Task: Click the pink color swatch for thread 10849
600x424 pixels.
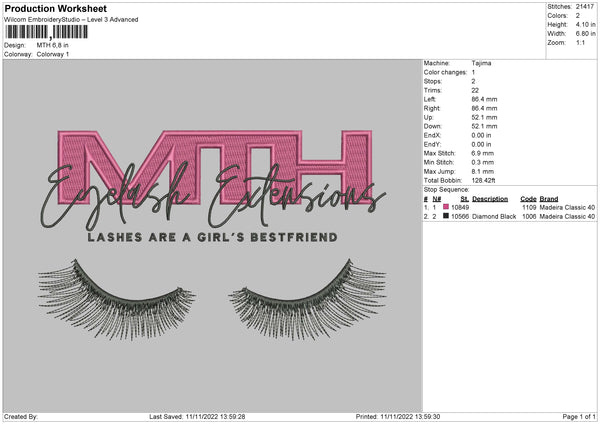Action: (x=446, y=207)
